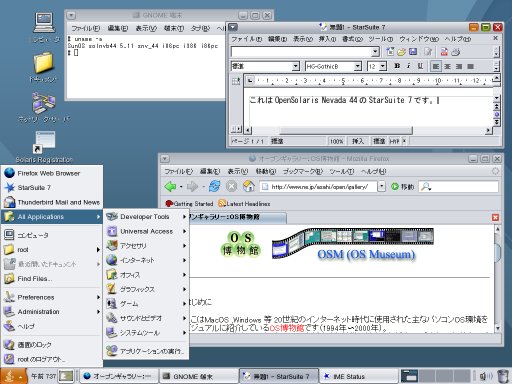Click Italic button in StarSuite toolbar

pyautogui.click(x=409, y=66)
